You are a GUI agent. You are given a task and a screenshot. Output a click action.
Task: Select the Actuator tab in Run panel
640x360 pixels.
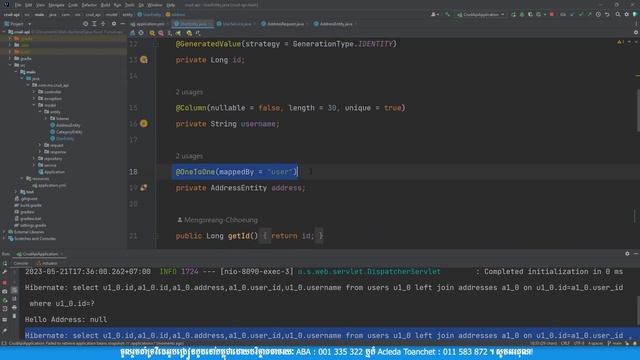point(47,263)
